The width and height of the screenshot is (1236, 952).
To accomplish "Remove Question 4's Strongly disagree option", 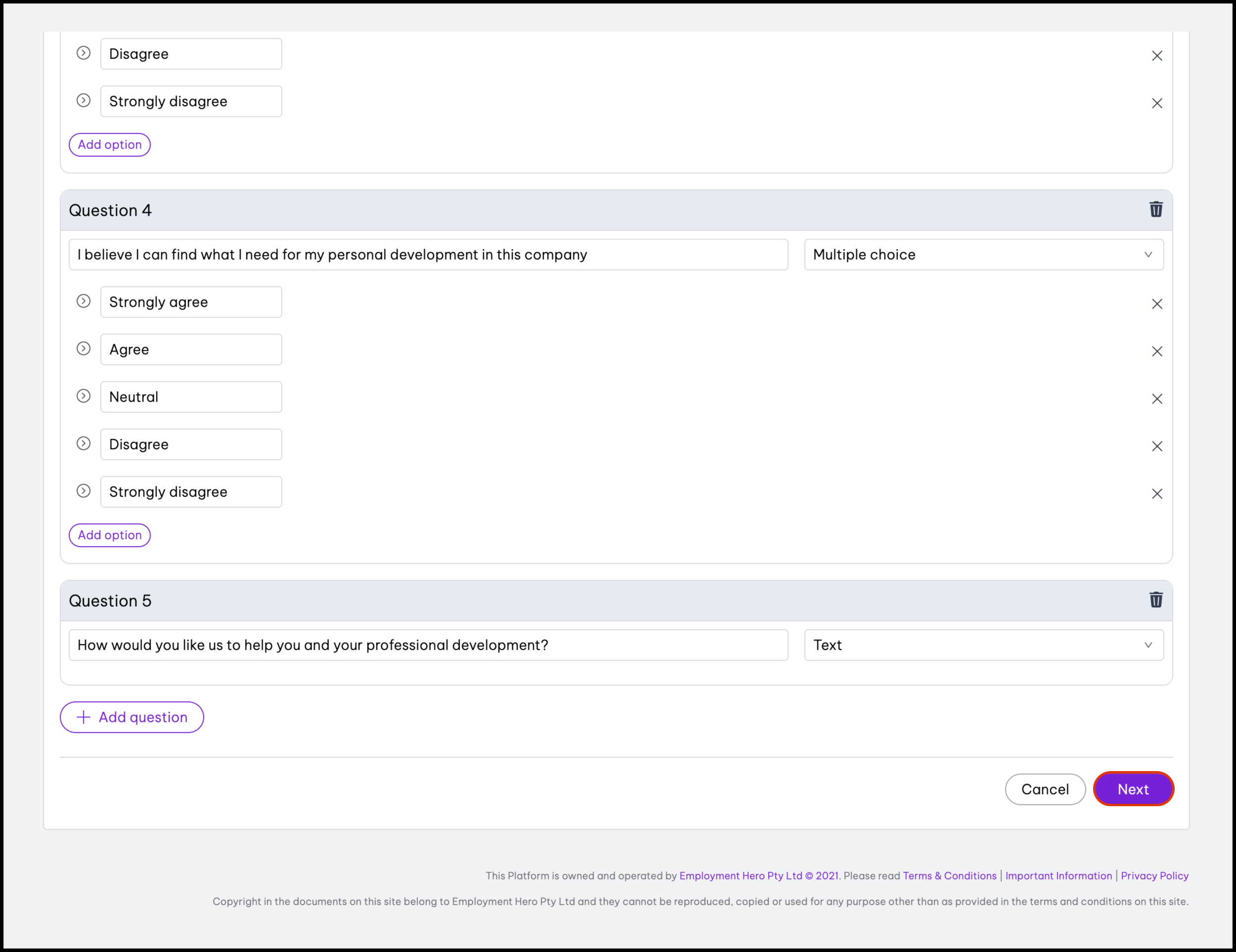I will (1157, 494).
